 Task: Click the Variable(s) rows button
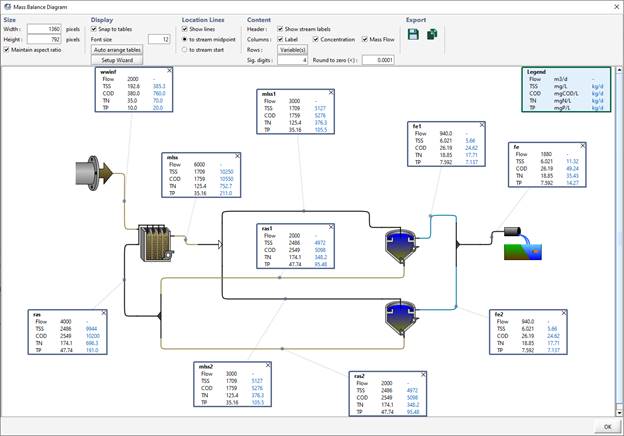pos(292,50)
